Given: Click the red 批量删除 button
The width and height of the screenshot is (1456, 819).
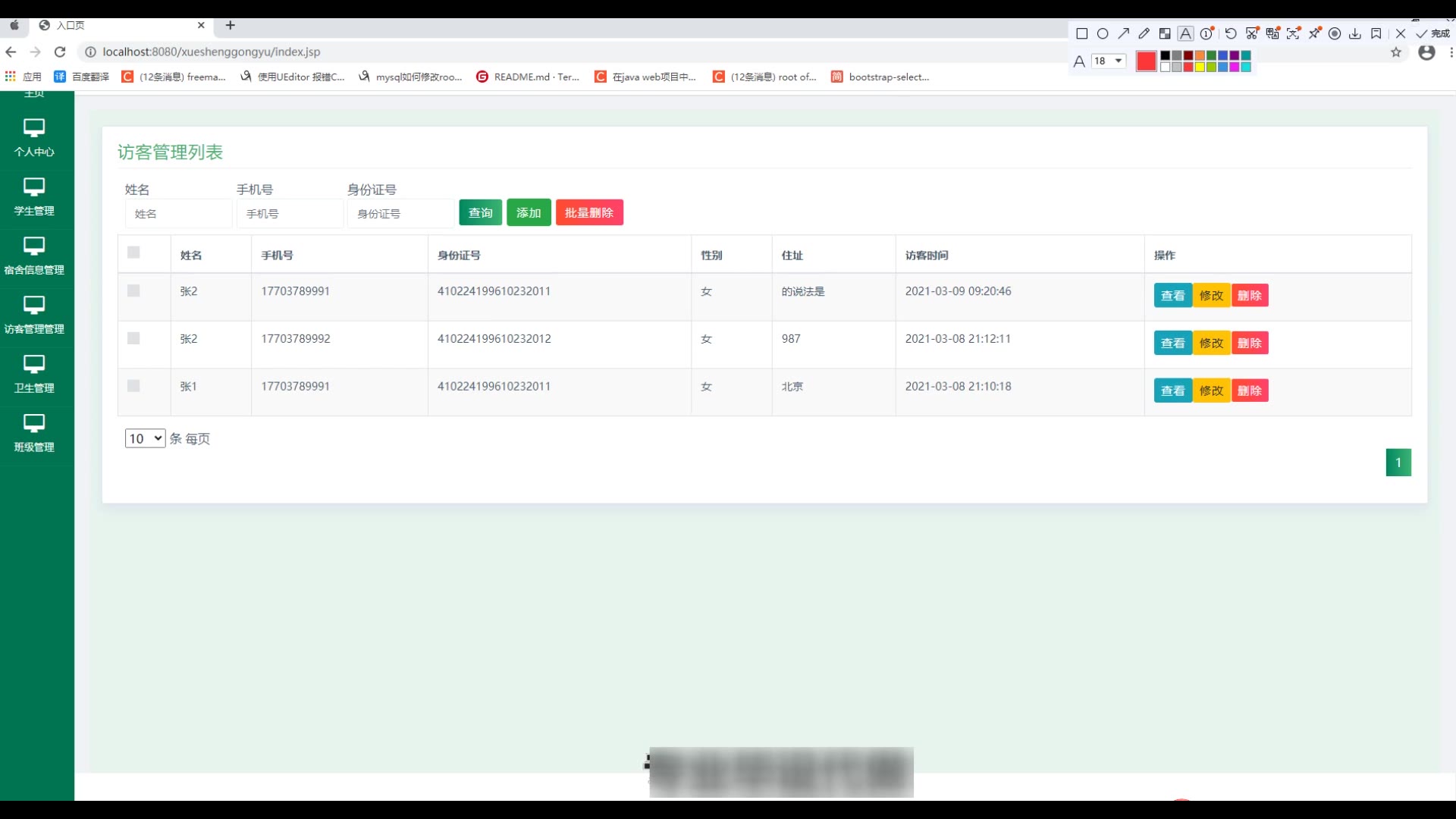Looking at the screenshot, I should [x=589, y=213].
